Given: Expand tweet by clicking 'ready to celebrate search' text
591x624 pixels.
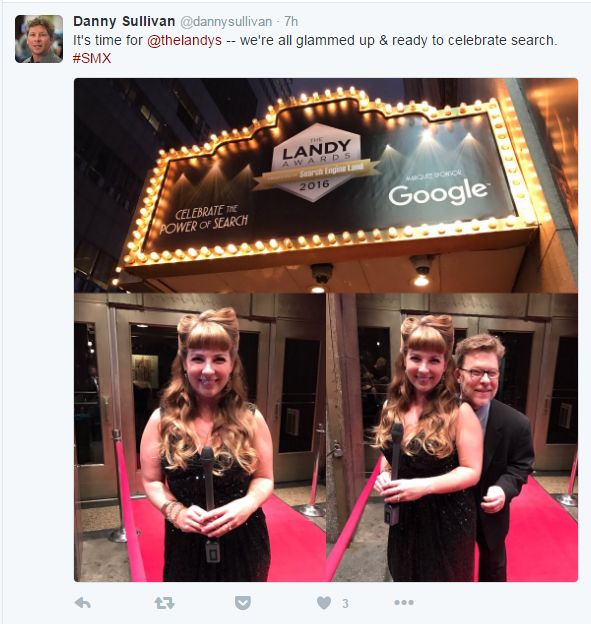Looking at the screenshot, I should 474,40.
